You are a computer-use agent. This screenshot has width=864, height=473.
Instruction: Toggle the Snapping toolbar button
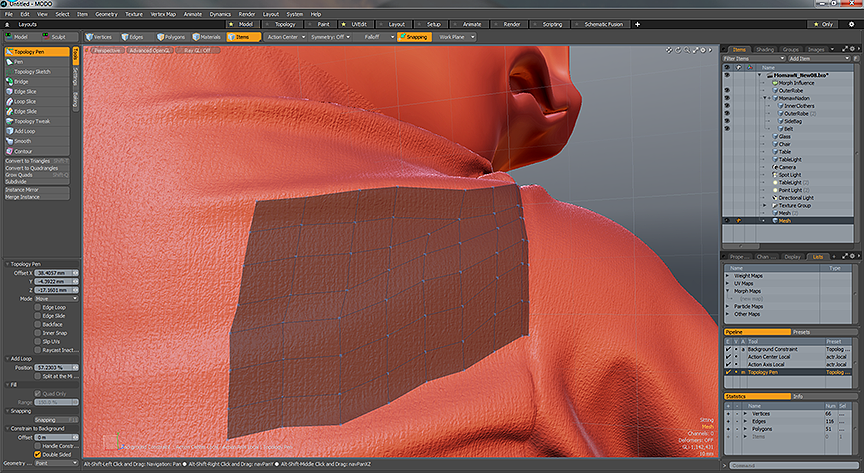[x=414, y=37]
